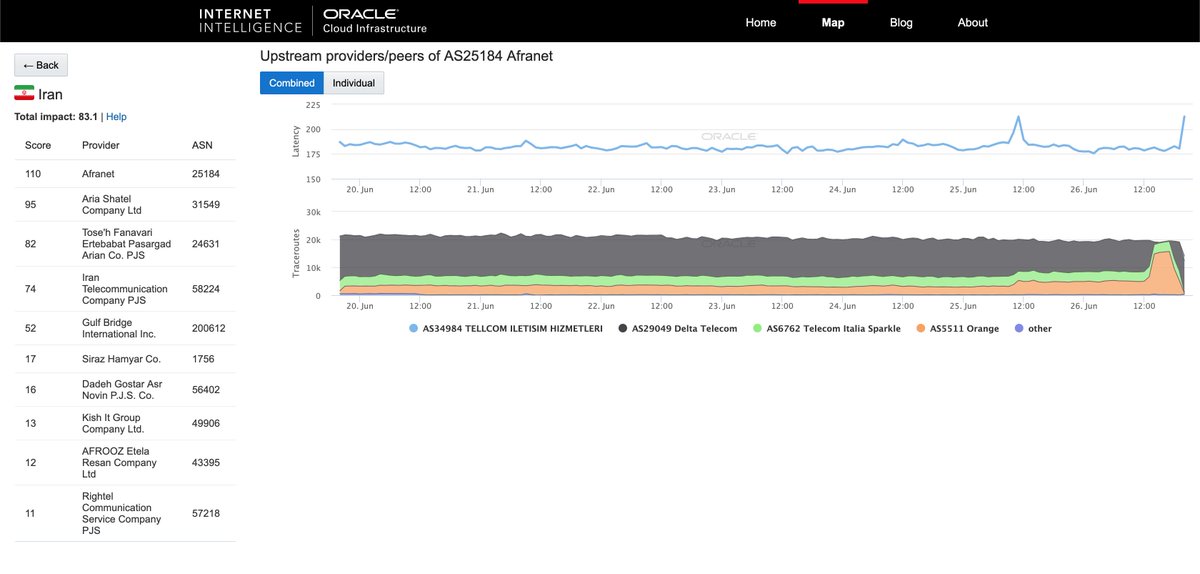The height and width of the screenshot is (574, 1200).
Task: Click the orange AS5511 traffic surge area
Action: [x=1162, y=275]
